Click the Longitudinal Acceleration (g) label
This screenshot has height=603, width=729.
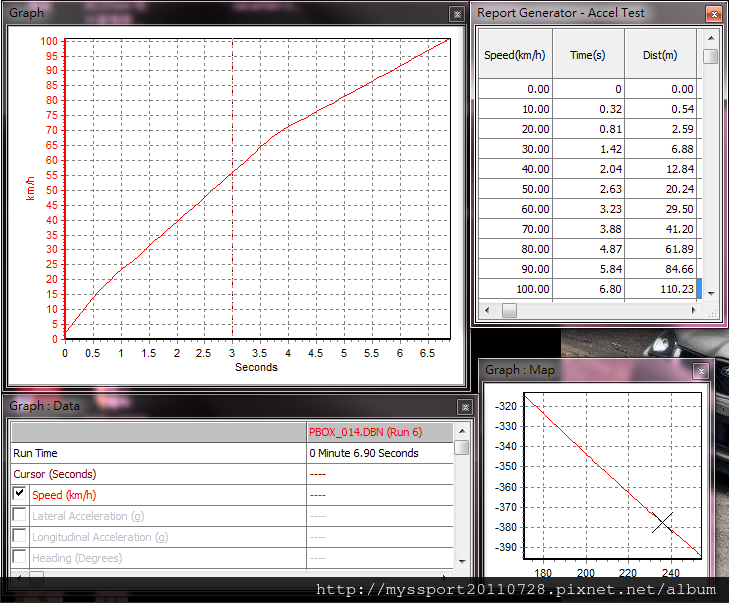(x=100, y=537)
